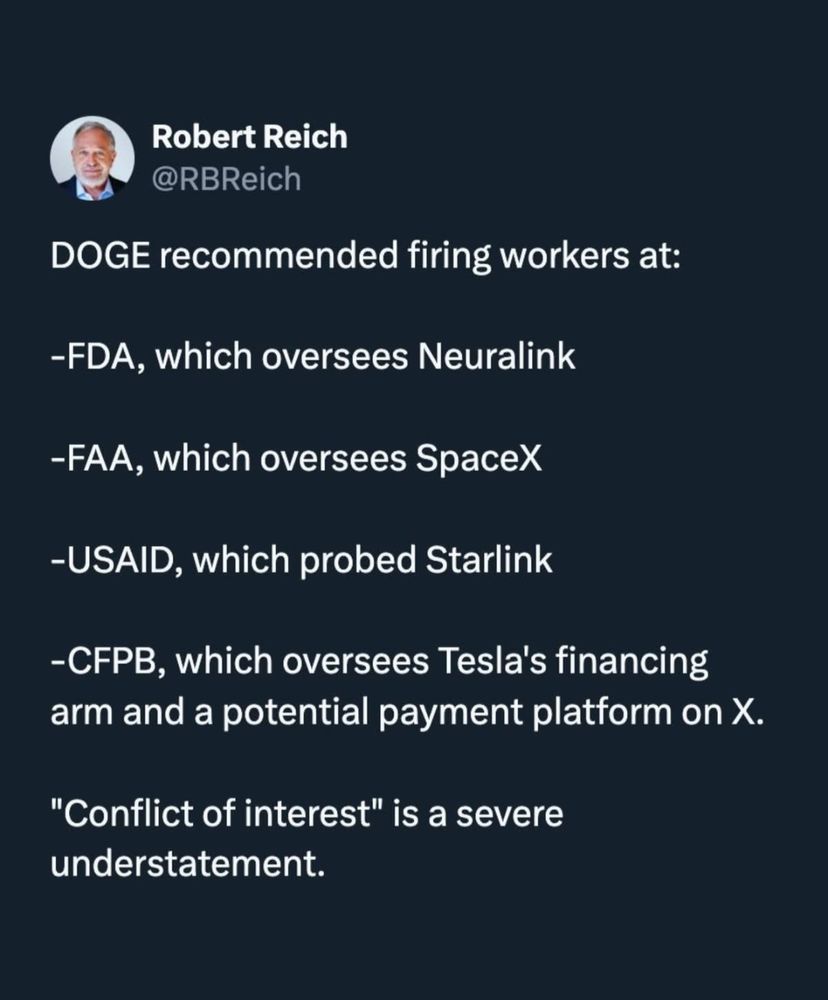Select the word DOGE in the tweet
The image size is (828, 1000).
(101, 256)
